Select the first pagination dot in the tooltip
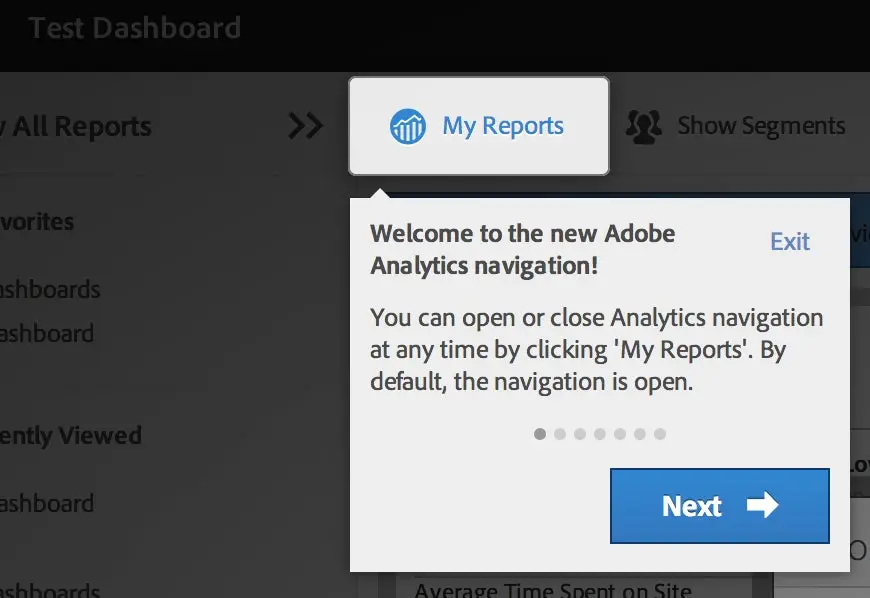Screen dimensions: 870x598 [540, 434]
